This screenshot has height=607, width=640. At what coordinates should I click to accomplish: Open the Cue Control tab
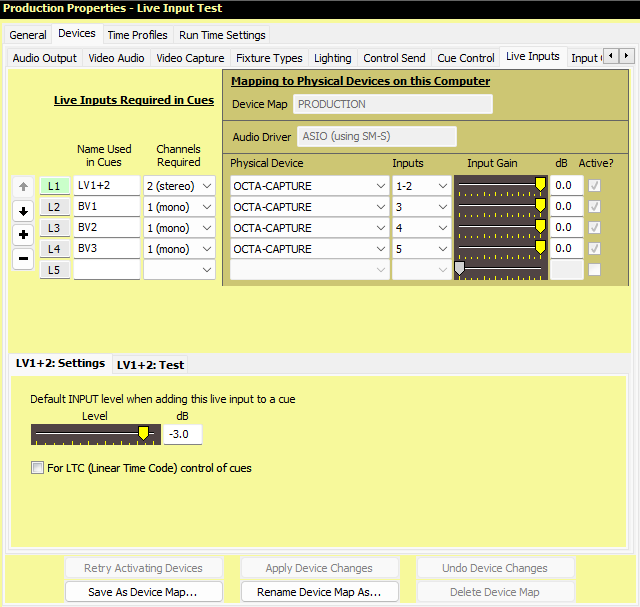(466, 58)
